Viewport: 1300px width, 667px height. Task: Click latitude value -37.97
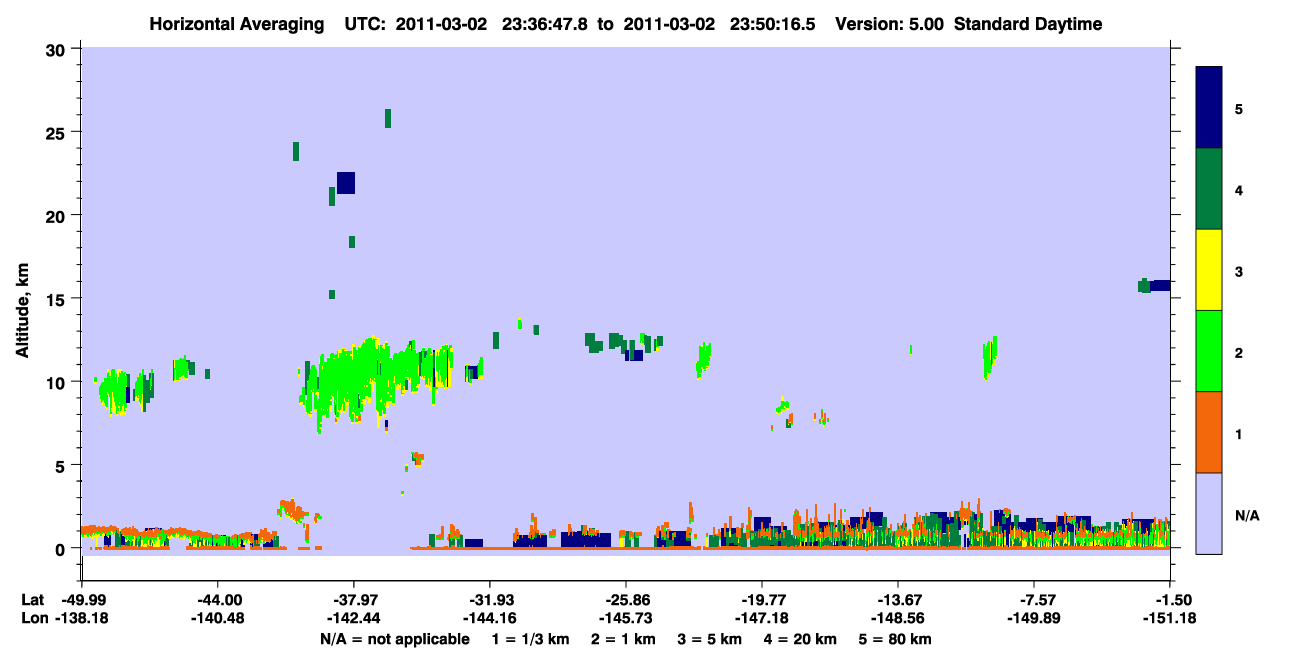point(354,600)
